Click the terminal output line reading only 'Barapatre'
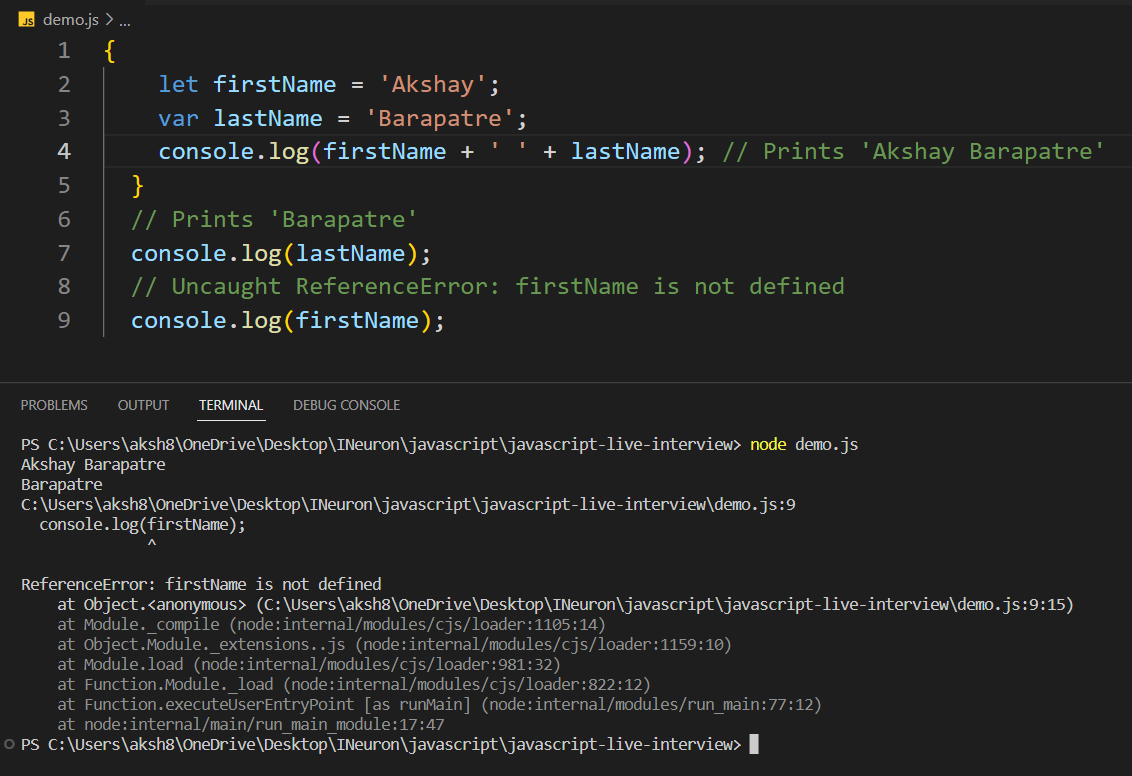This screenshot has height=776, width=1132. [x=62, y=484]
